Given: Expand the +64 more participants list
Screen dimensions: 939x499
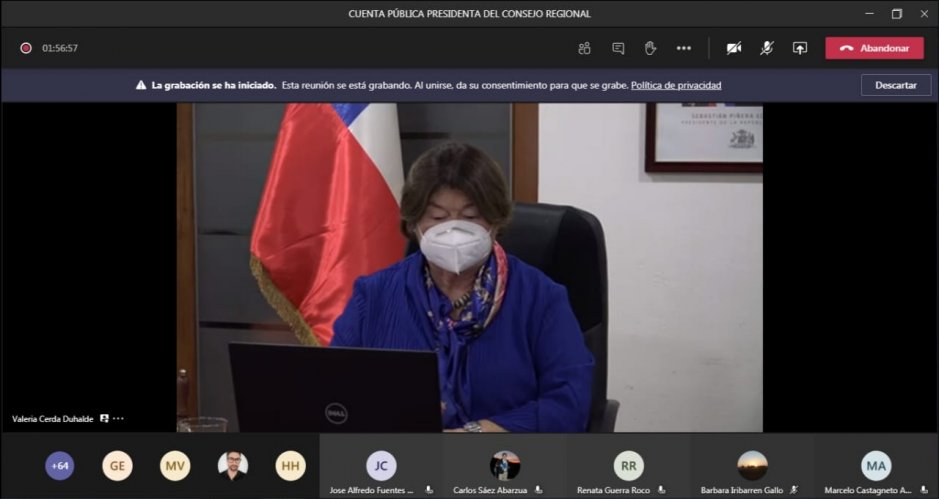Looking at the screenshot, I should tap(60, 466).
